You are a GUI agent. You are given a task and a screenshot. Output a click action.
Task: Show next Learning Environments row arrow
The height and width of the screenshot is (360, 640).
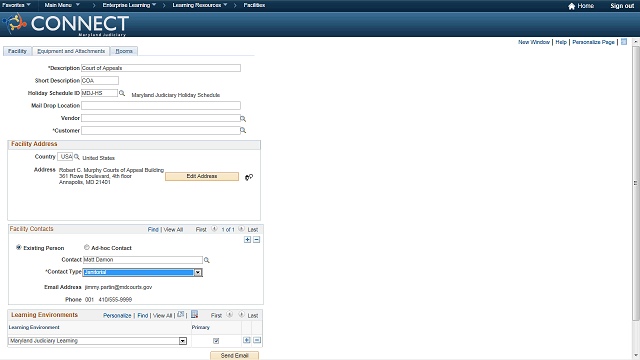(x=241, y=315)
